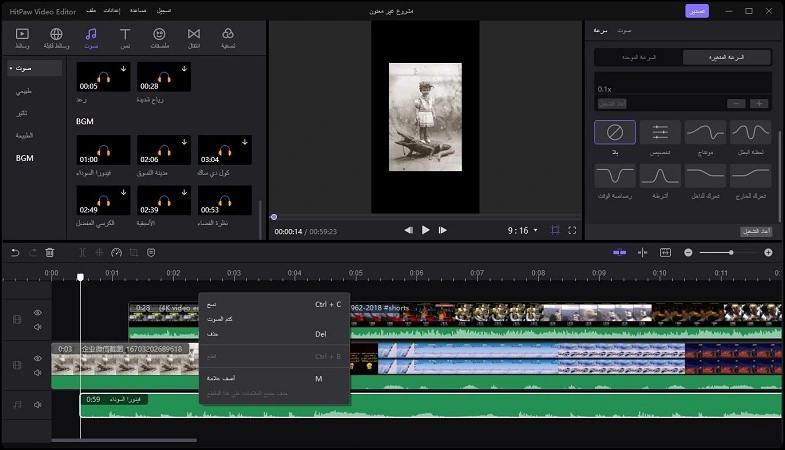Mute the bottom audio track's speaker

point(38,404)
